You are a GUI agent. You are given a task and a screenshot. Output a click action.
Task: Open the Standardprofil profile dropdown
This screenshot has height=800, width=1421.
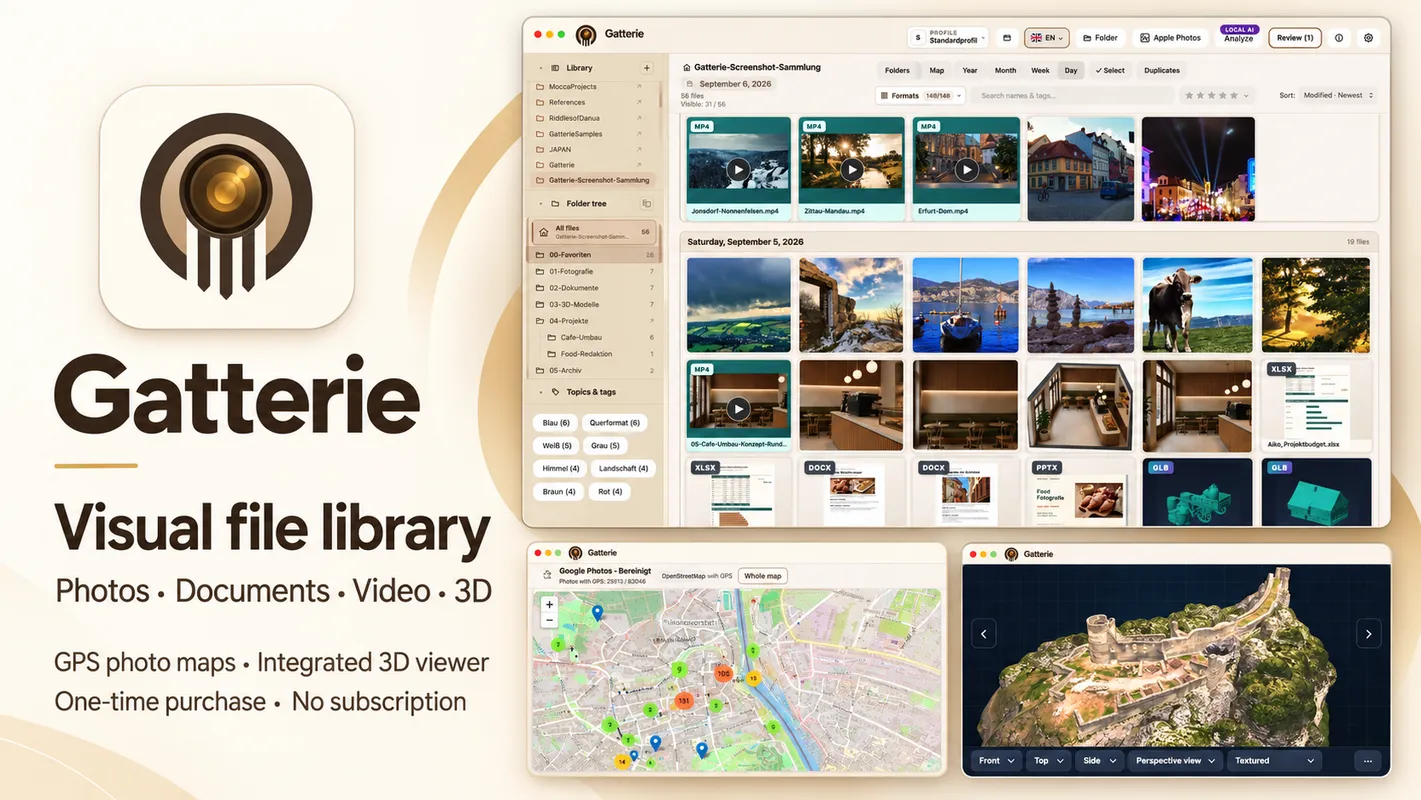pos(947,37)
